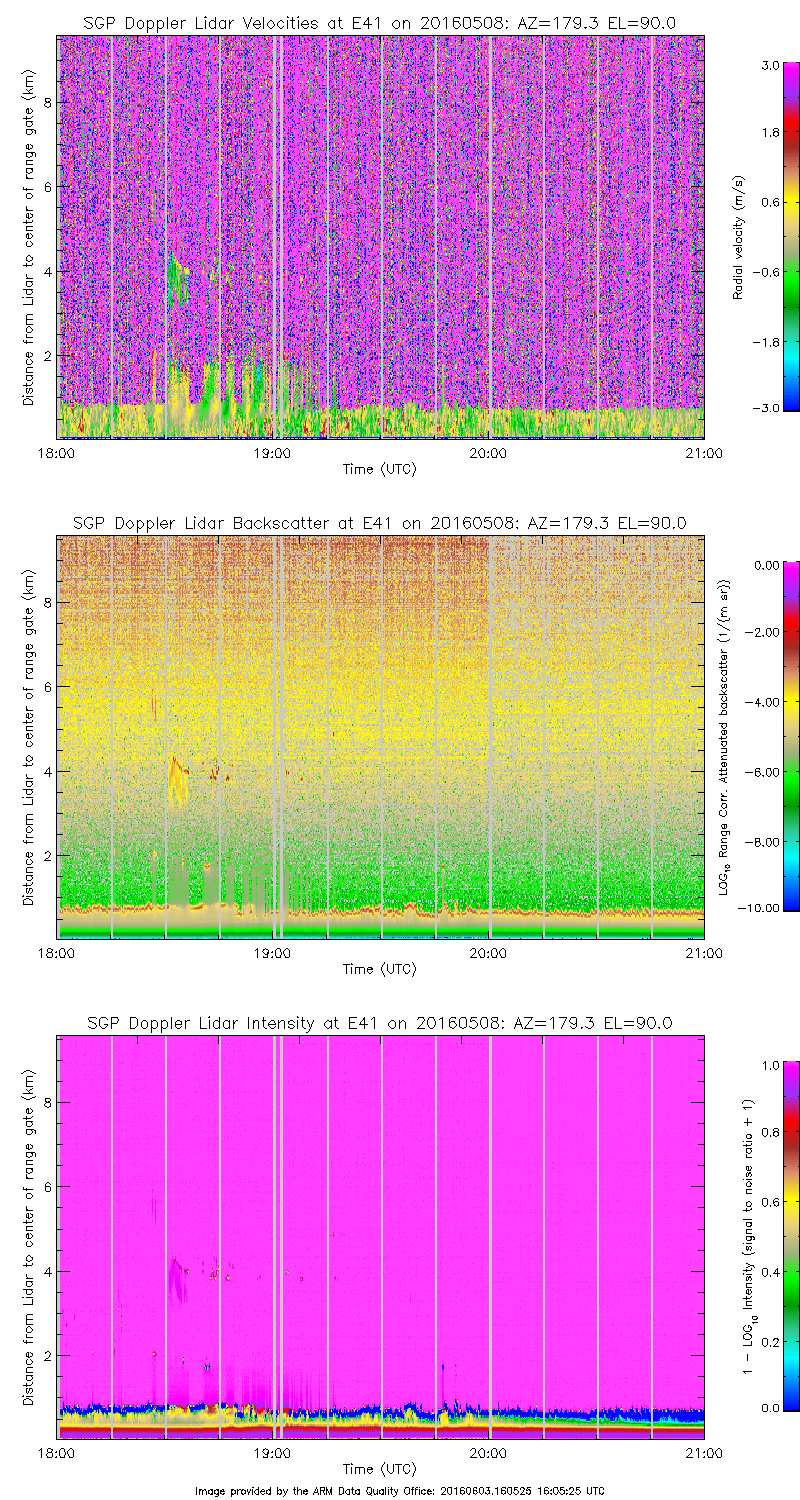Click the Doppler Lidar Backscatter plot title

380,522
